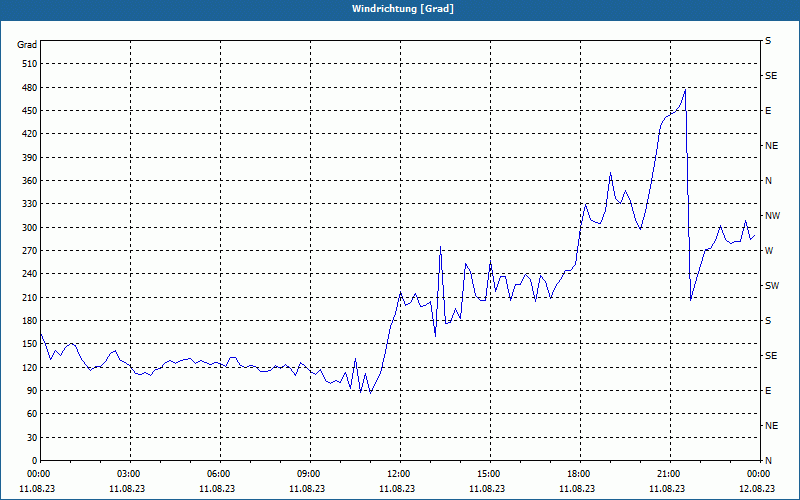Click the 300 y-axis tick label

point(30,227)
